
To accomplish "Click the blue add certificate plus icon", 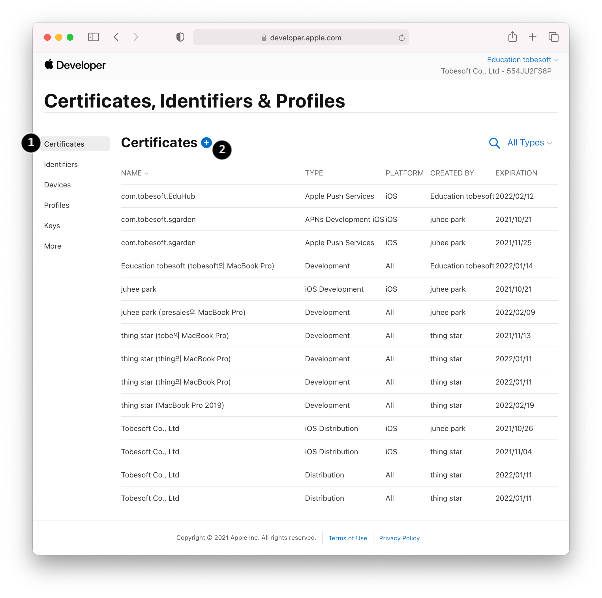I will point(206,142).
